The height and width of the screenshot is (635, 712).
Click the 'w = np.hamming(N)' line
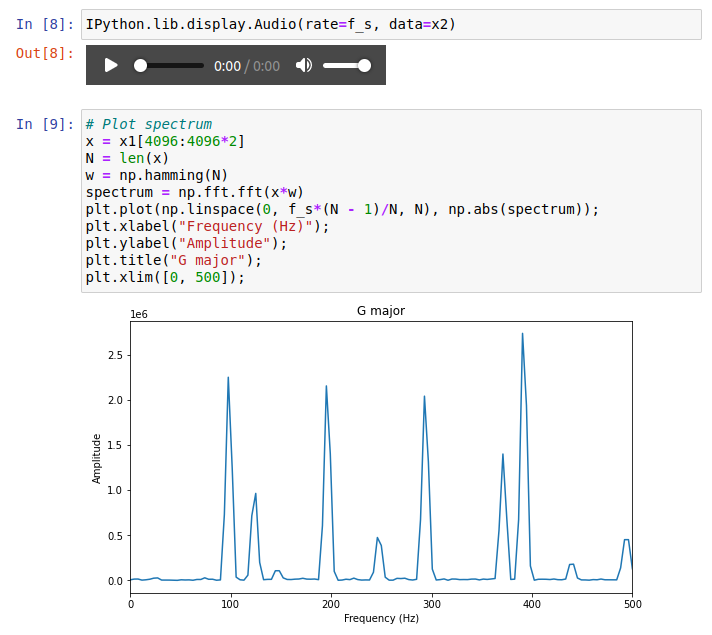click(x=157, y=175)
